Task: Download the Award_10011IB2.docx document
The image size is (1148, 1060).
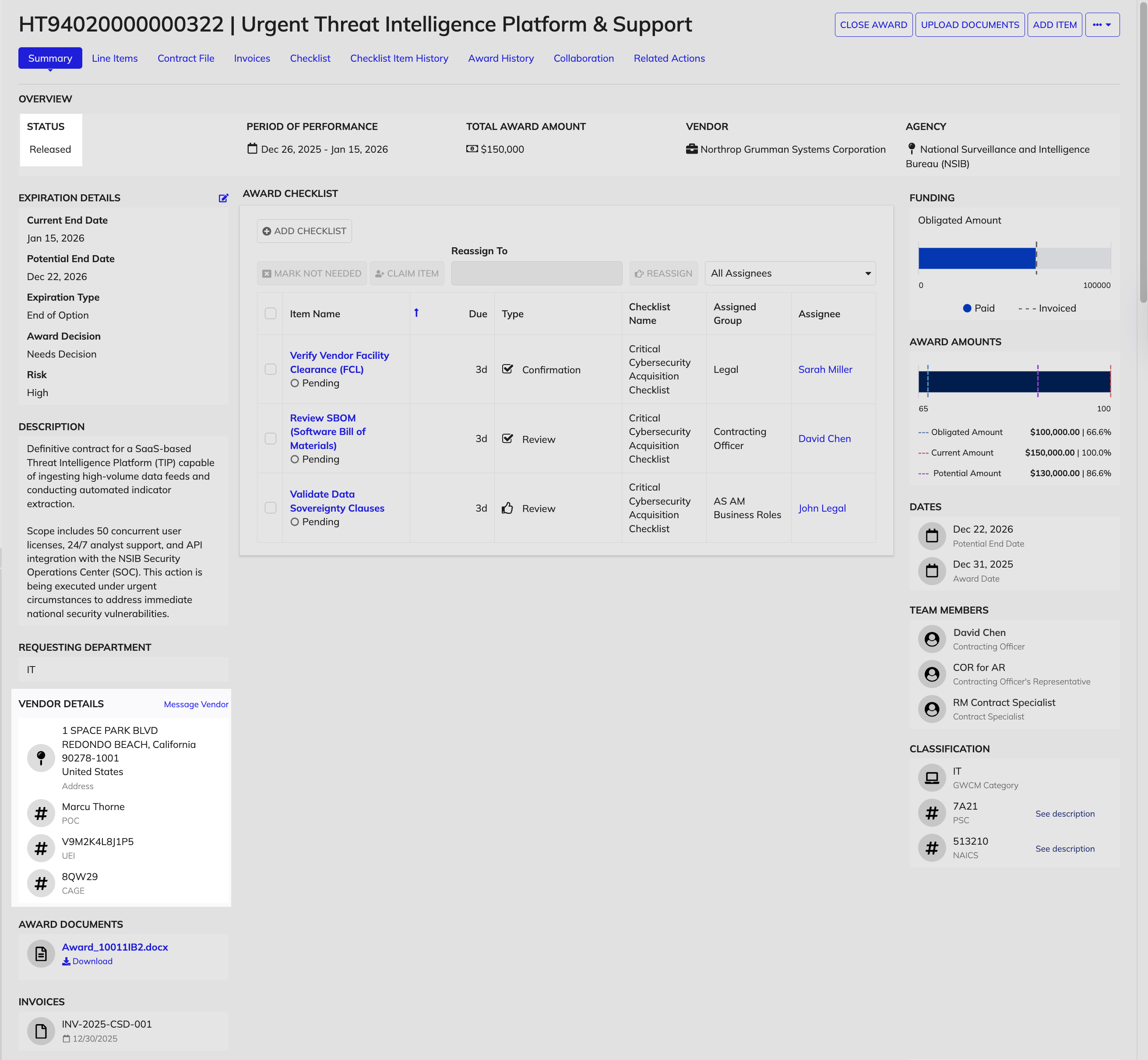Action: [x=87, y=962]
